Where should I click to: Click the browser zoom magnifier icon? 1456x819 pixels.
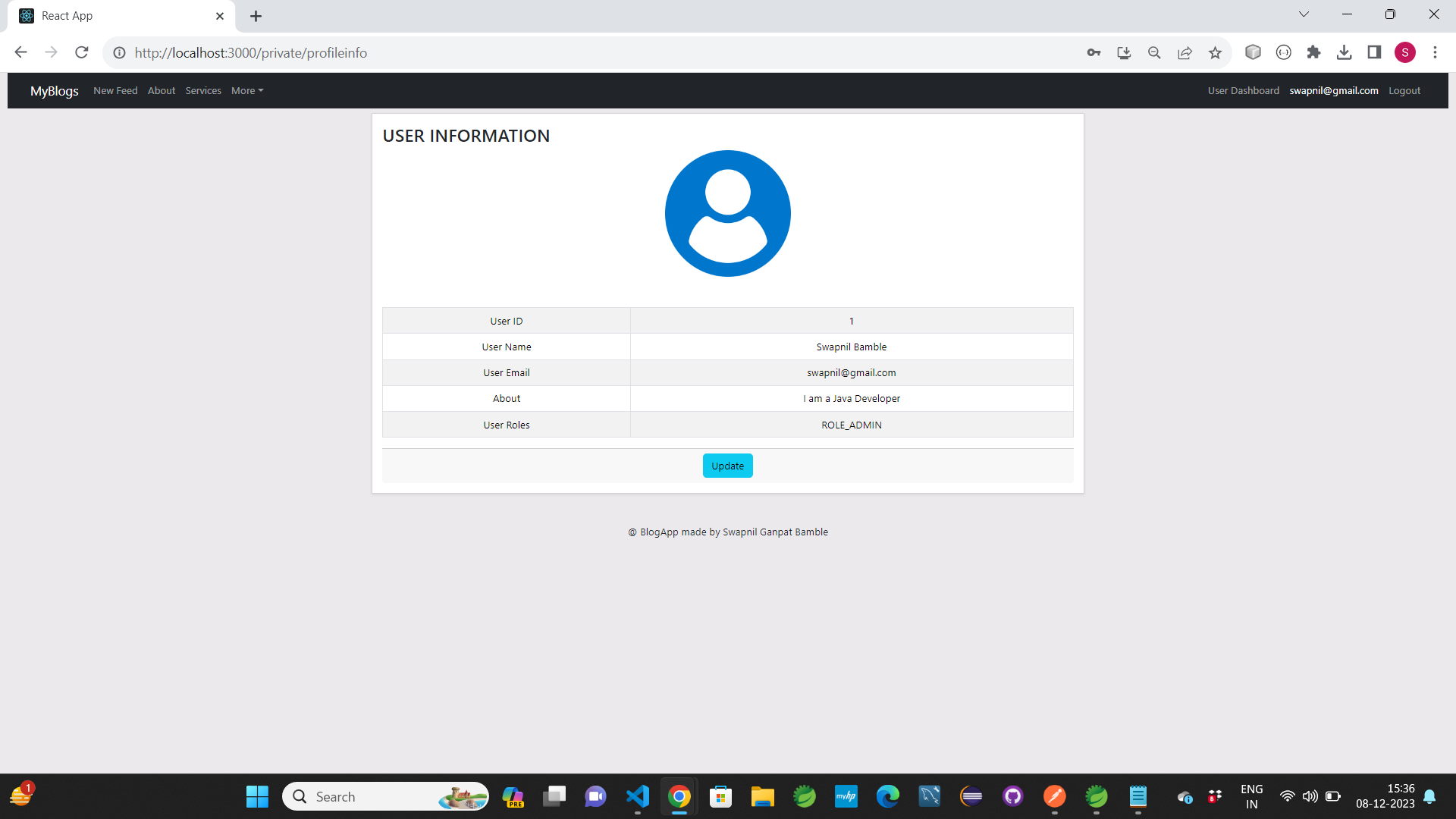click(1154, 52)
